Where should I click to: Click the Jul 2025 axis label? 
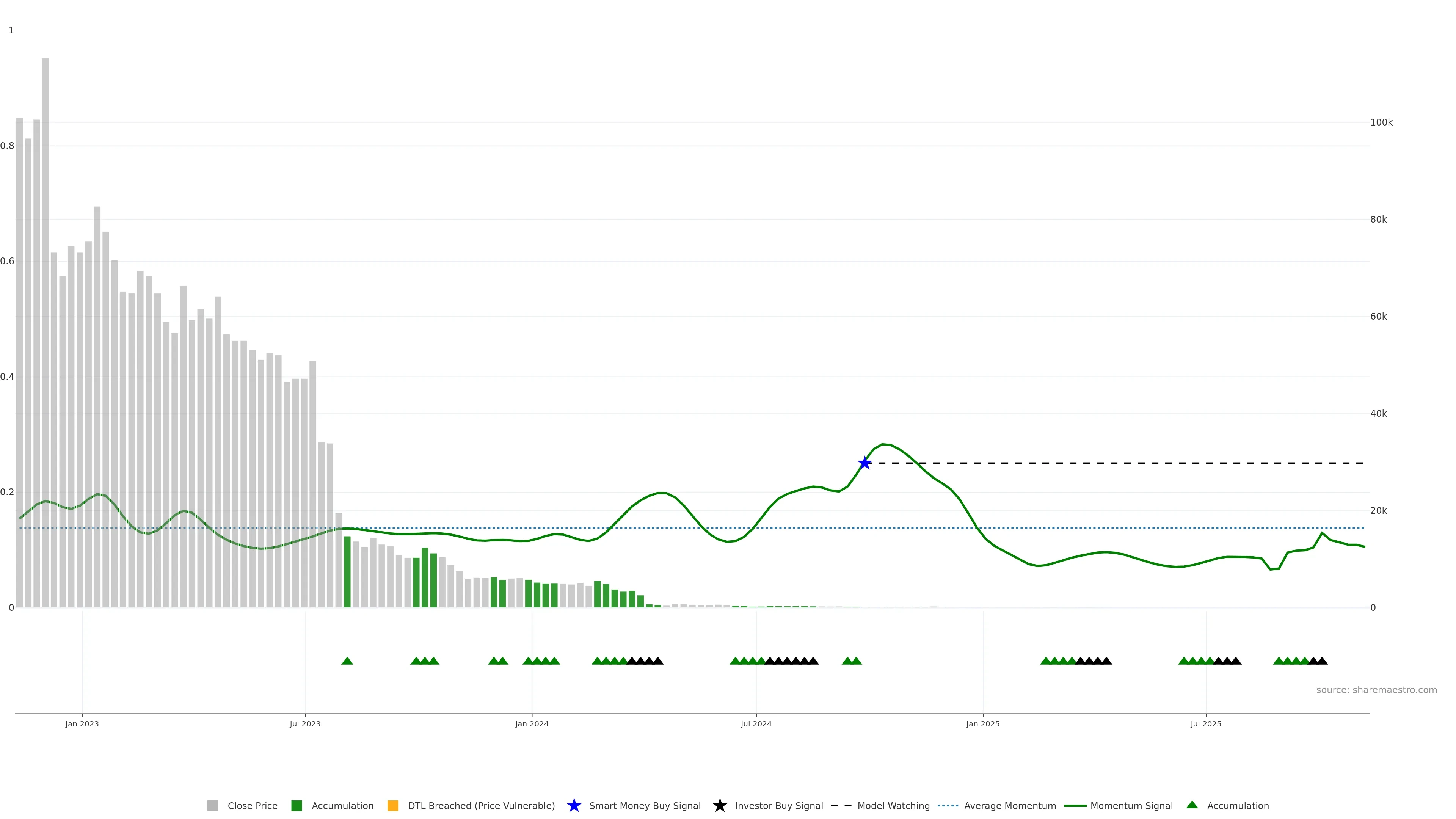(x=1206, y=724)
